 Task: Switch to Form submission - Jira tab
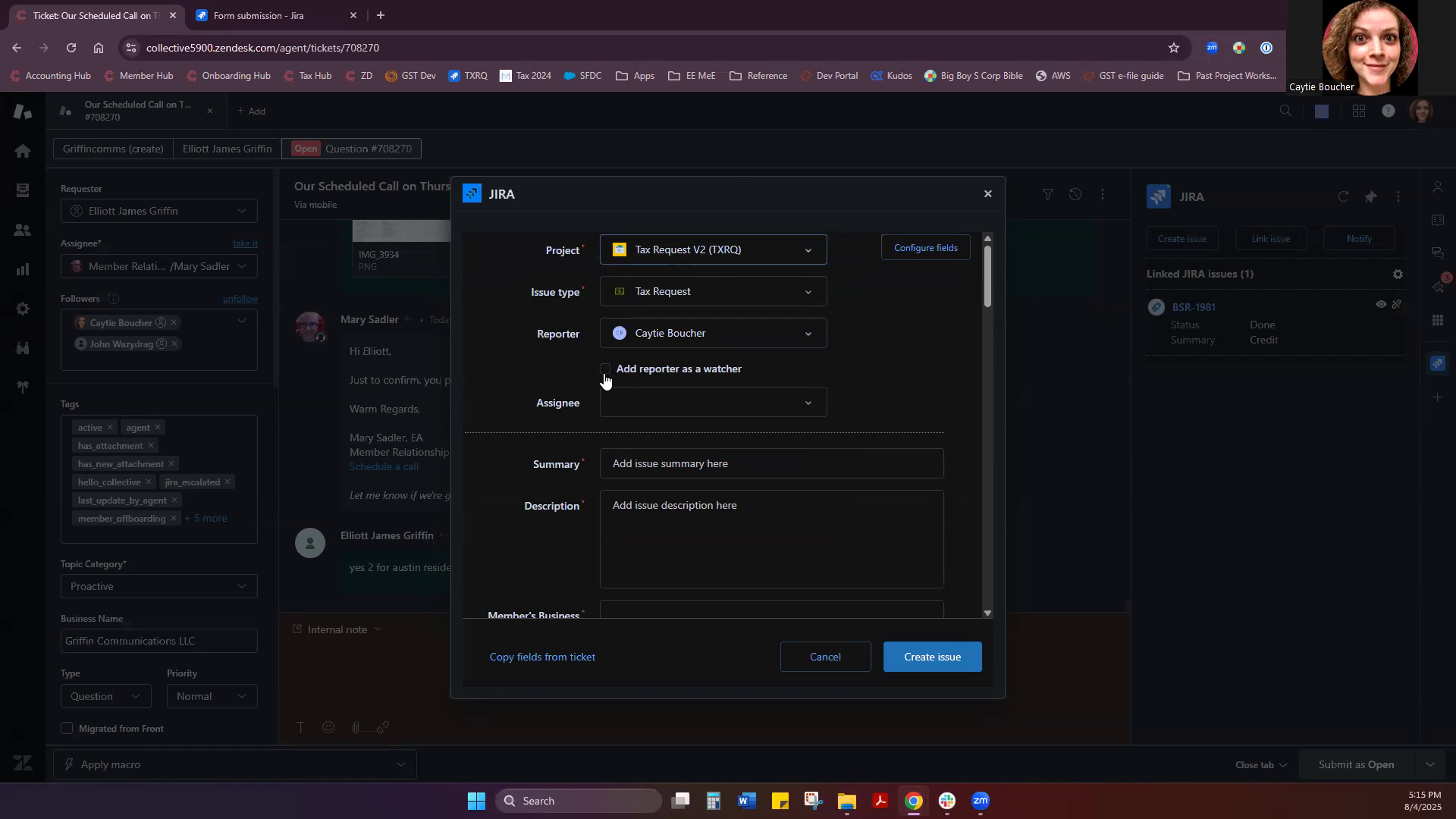(x=259, y=15)
